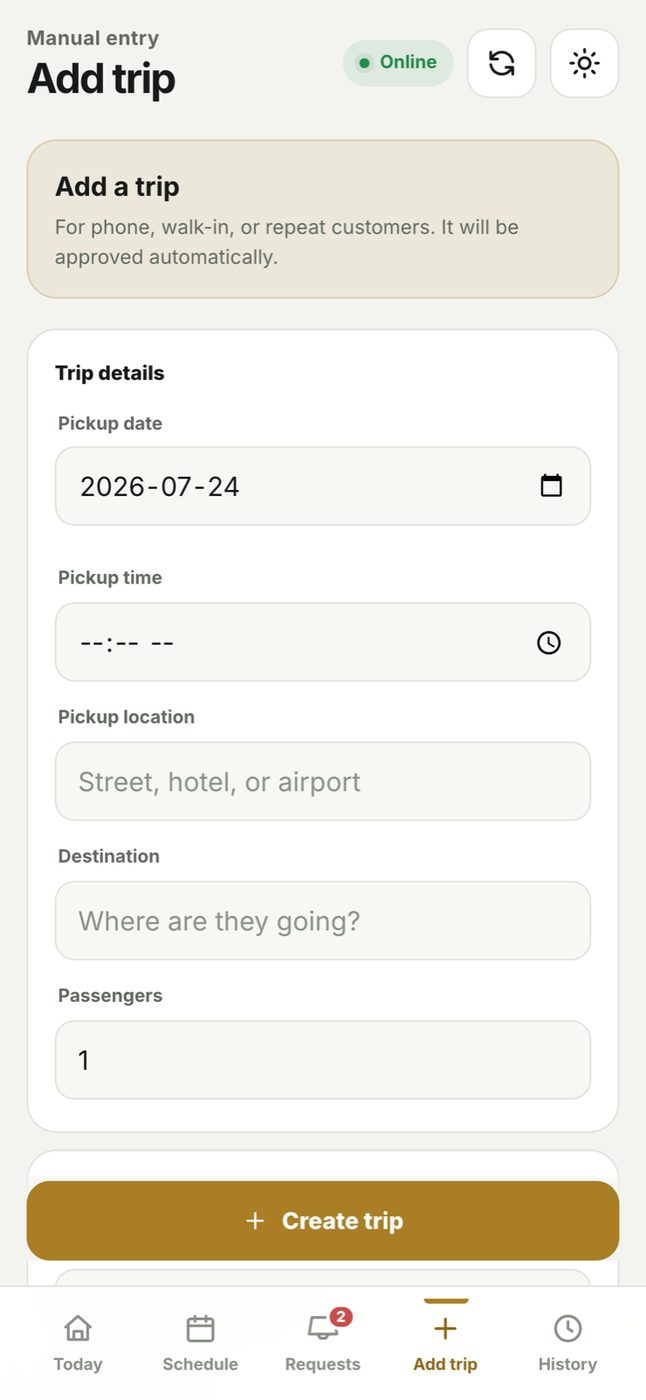
Task: Toggle light/dark theme sun icon
Action: click(x=585, y=63)
